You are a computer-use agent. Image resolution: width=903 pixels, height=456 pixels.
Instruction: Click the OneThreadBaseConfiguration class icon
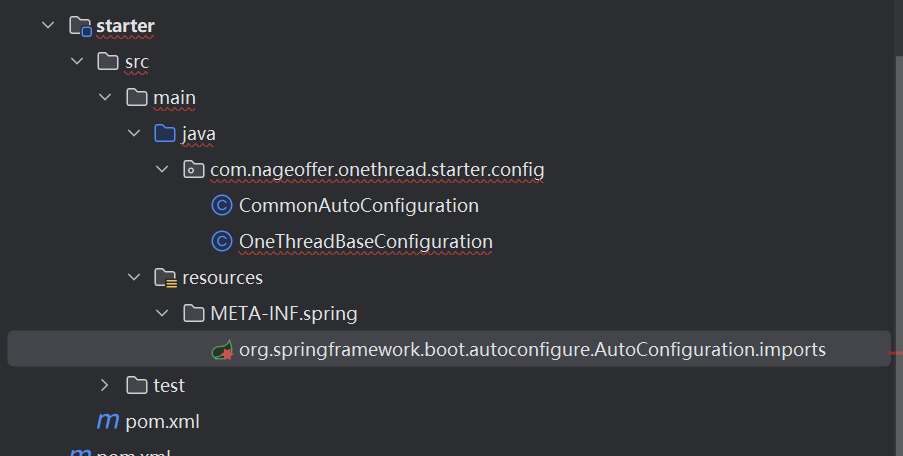click(222, 242)
